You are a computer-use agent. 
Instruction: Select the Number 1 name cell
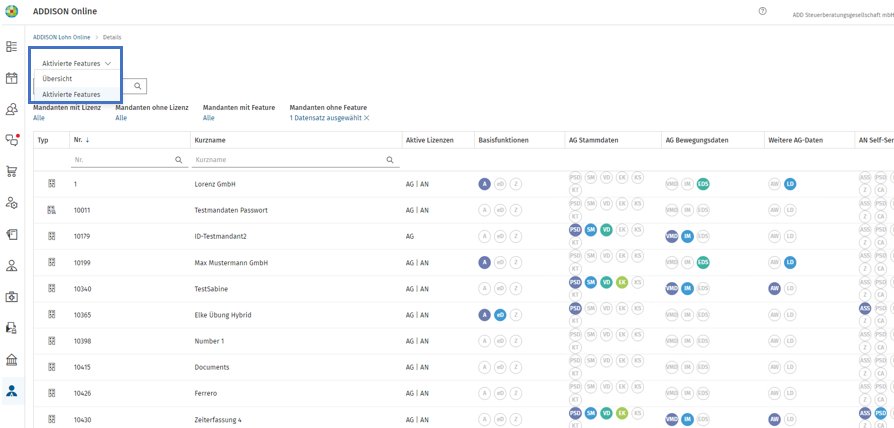tap(209, 341)
